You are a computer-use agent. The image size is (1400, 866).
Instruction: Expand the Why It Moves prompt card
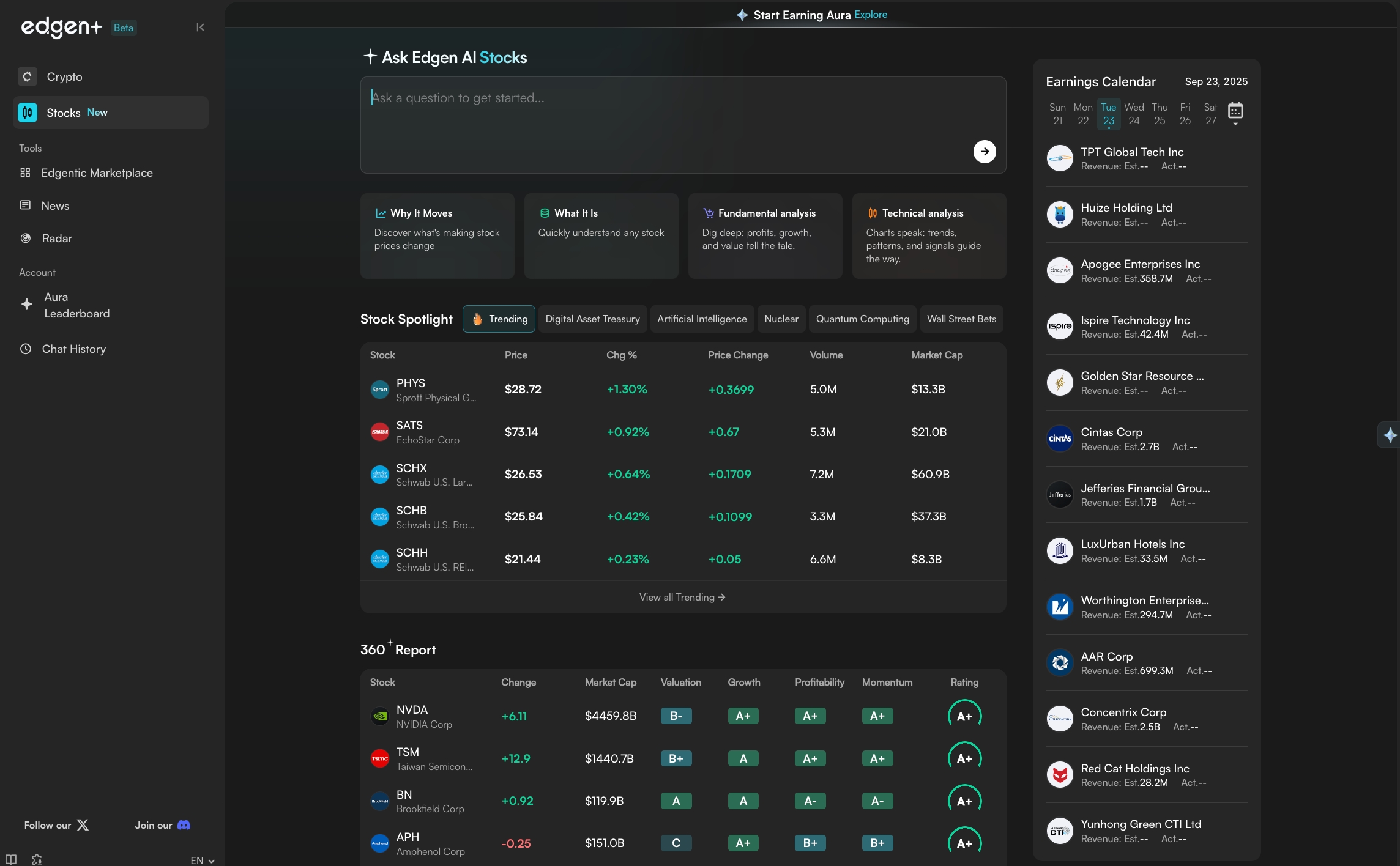click(437, 236)
